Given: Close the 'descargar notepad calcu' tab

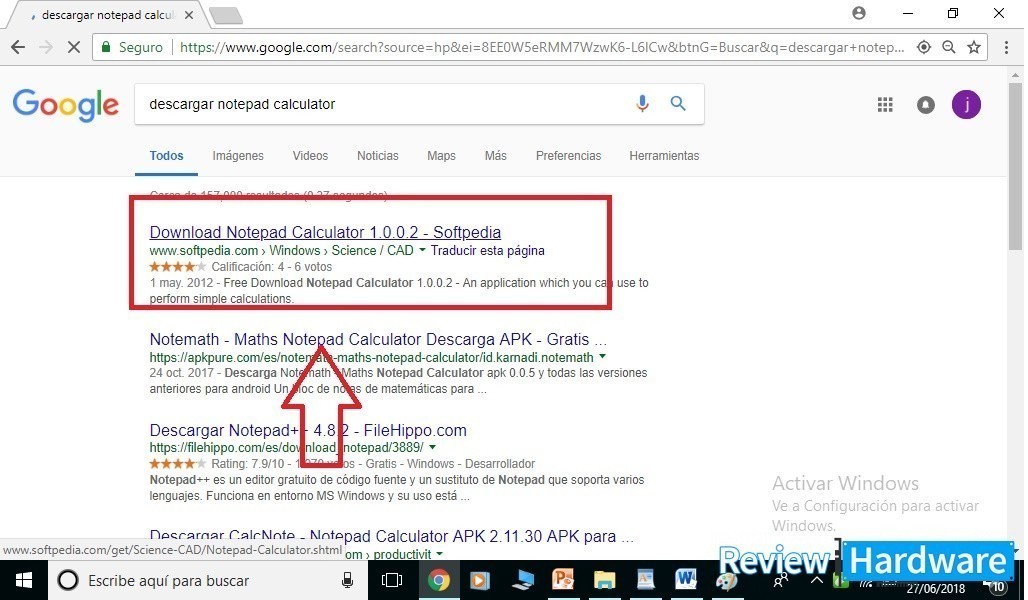Looking at the screenshot, I should click(x=189, y=14).
